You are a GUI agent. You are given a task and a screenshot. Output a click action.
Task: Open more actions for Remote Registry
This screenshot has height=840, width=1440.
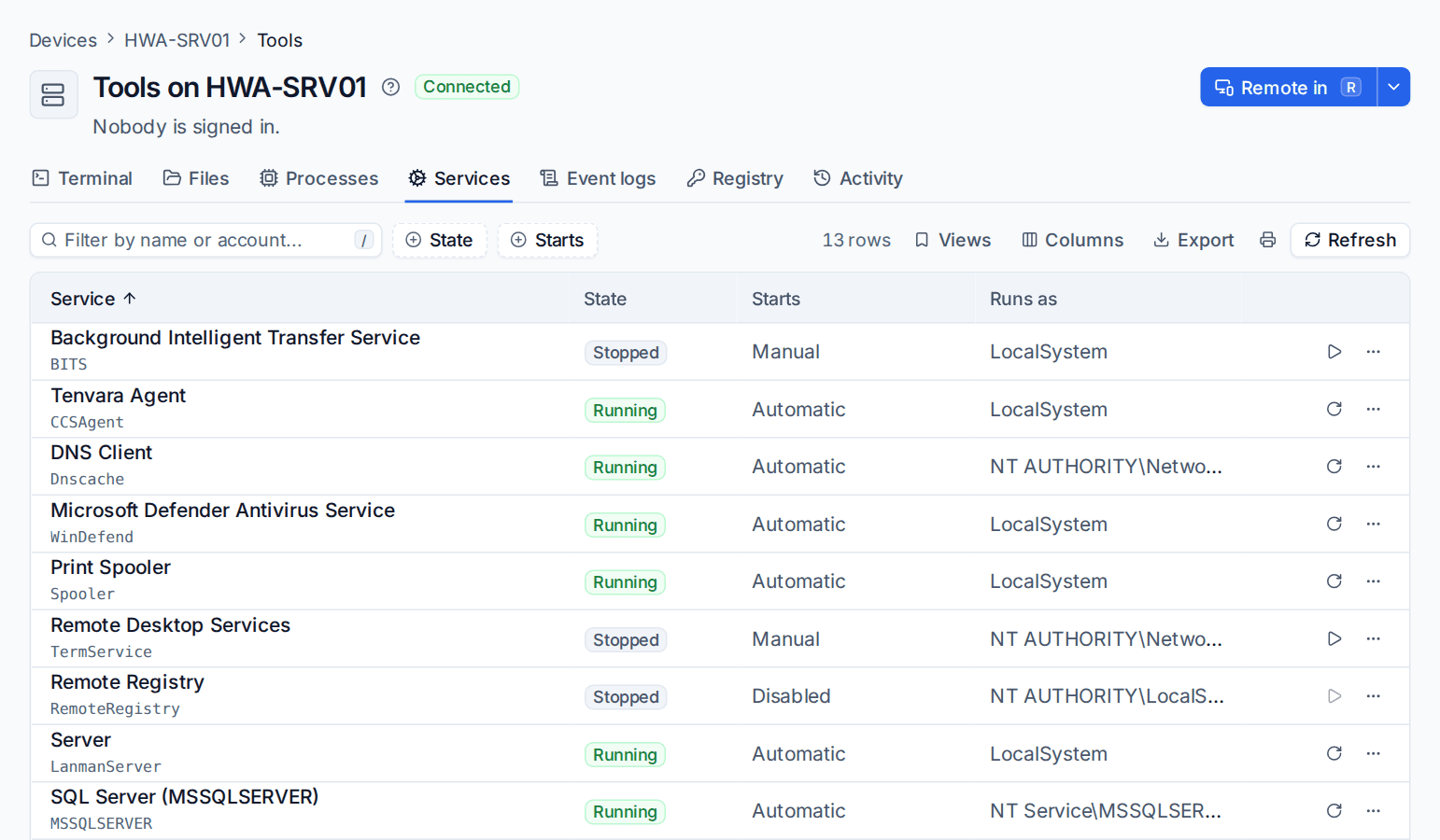click(1373, 696)
